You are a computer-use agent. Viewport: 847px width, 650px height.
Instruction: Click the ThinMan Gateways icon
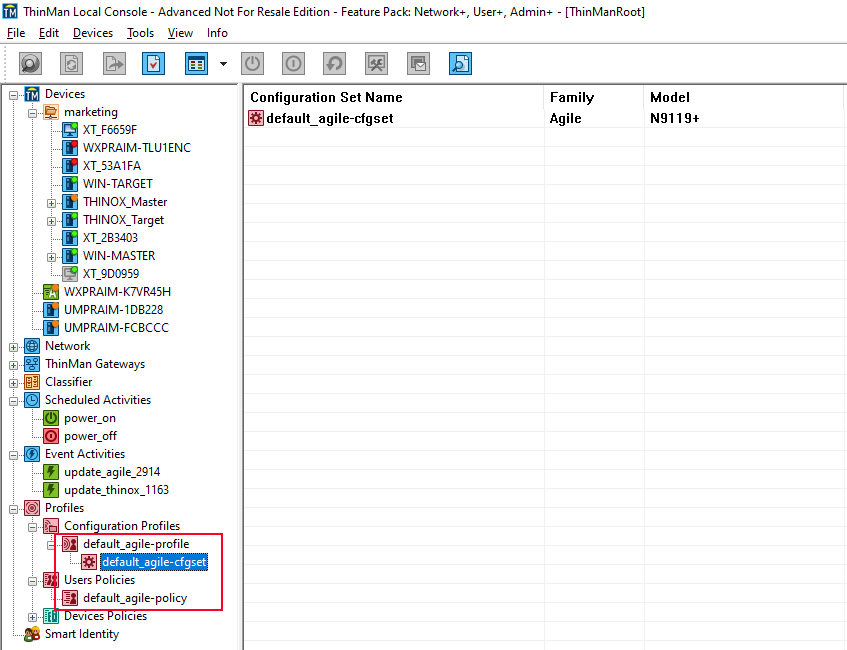coord(32,364)
